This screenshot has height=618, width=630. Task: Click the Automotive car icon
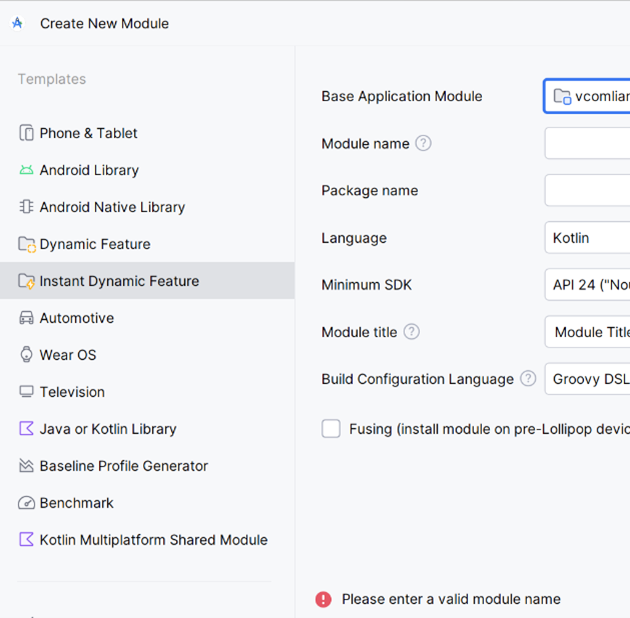(27, 318)
